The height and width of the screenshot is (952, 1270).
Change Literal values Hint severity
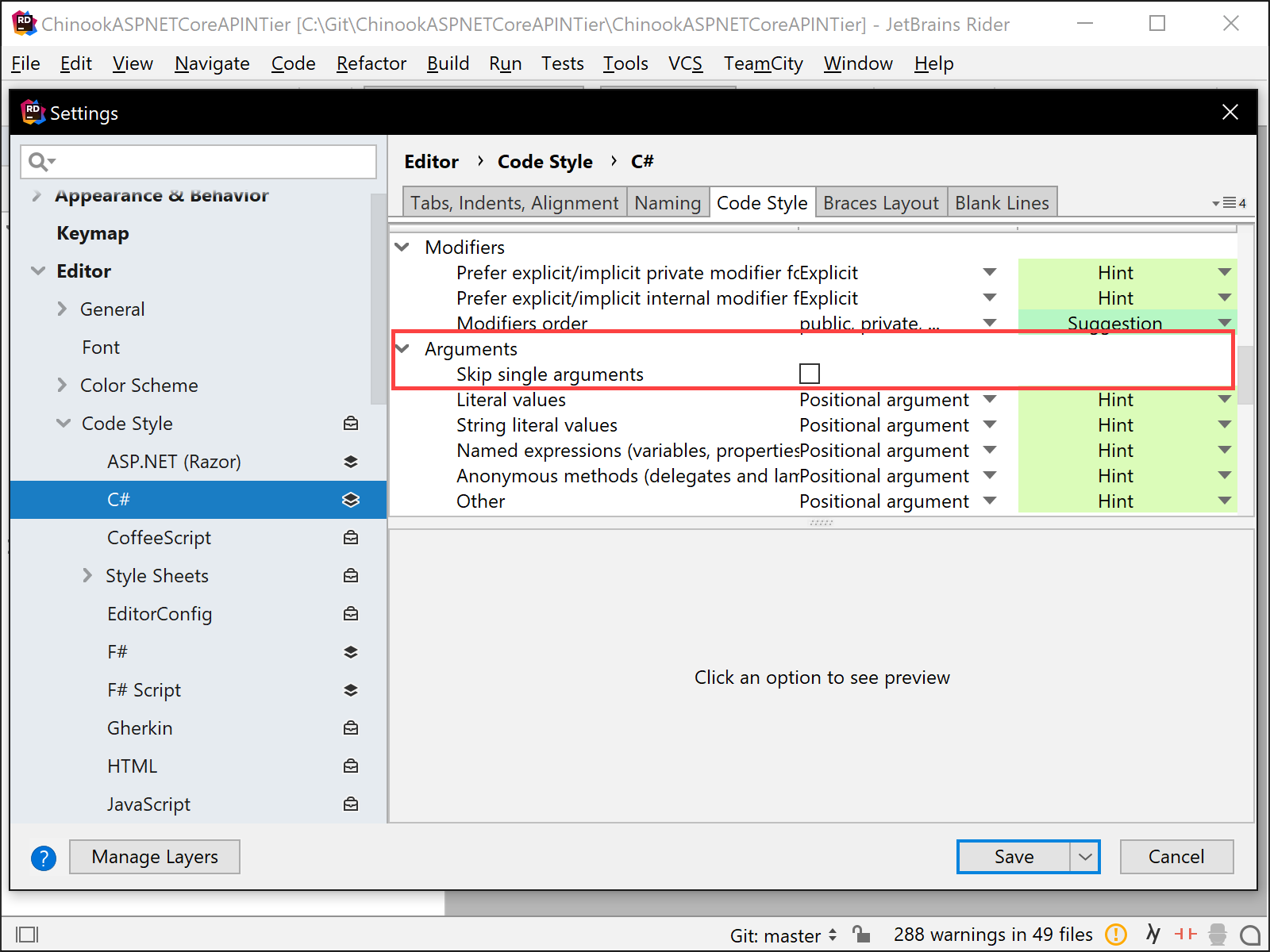(1127, 400)
